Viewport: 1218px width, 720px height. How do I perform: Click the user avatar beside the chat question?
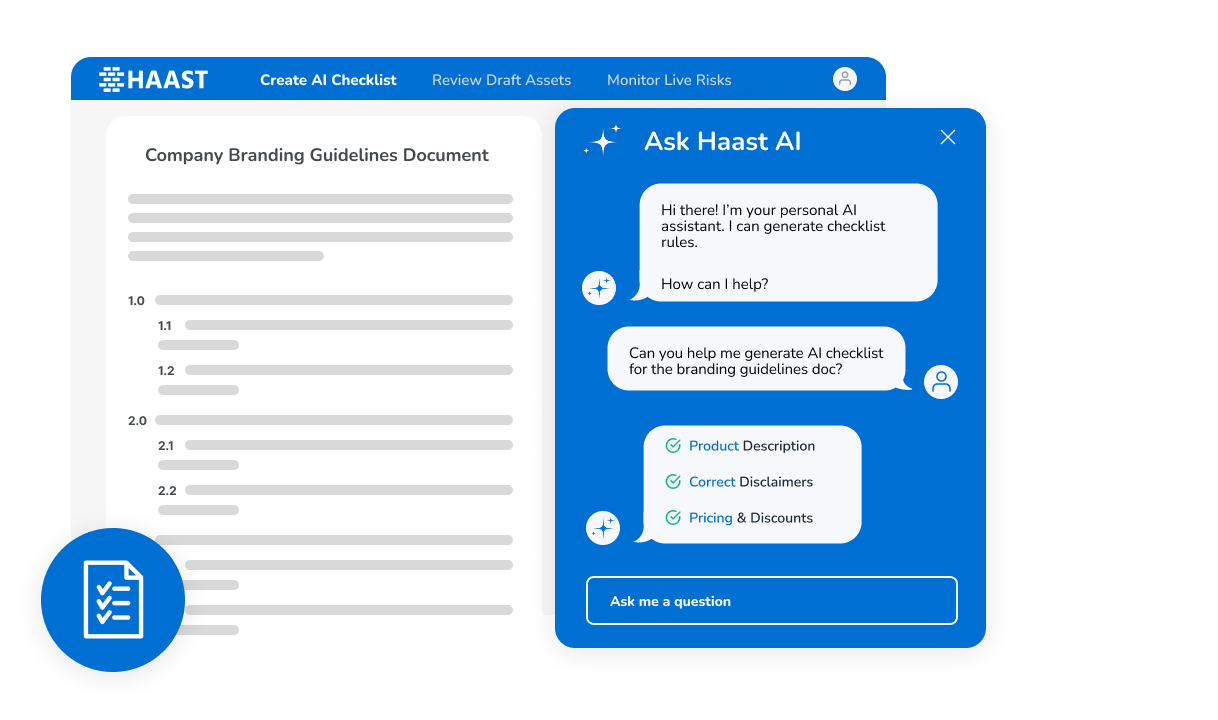[x=941, y=381]
